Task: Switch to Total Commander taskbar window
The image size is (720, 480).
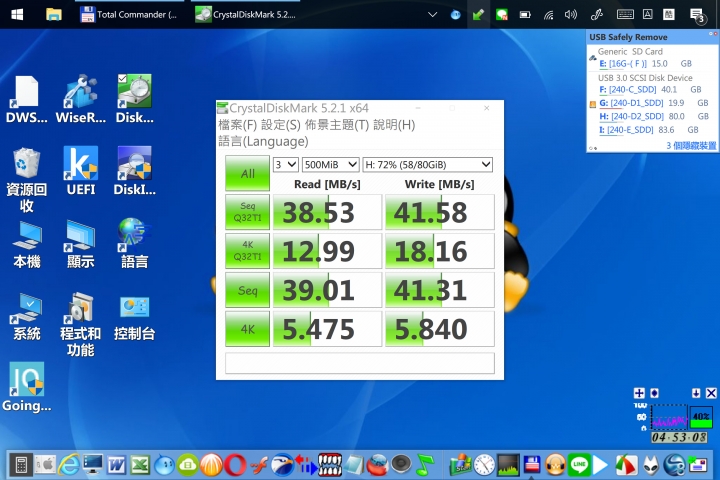Action: (129, 14)
